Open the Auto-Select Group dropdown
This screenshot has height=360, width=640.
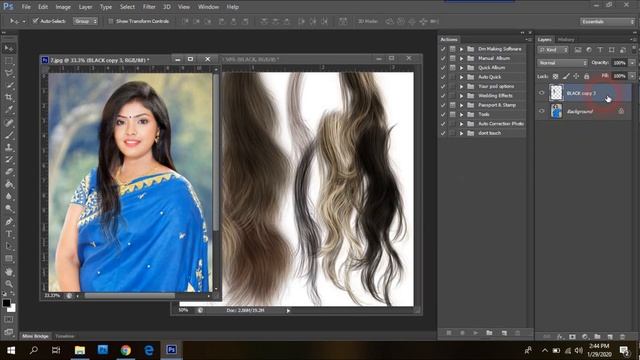pyautogui.click(x=85, y=21)
